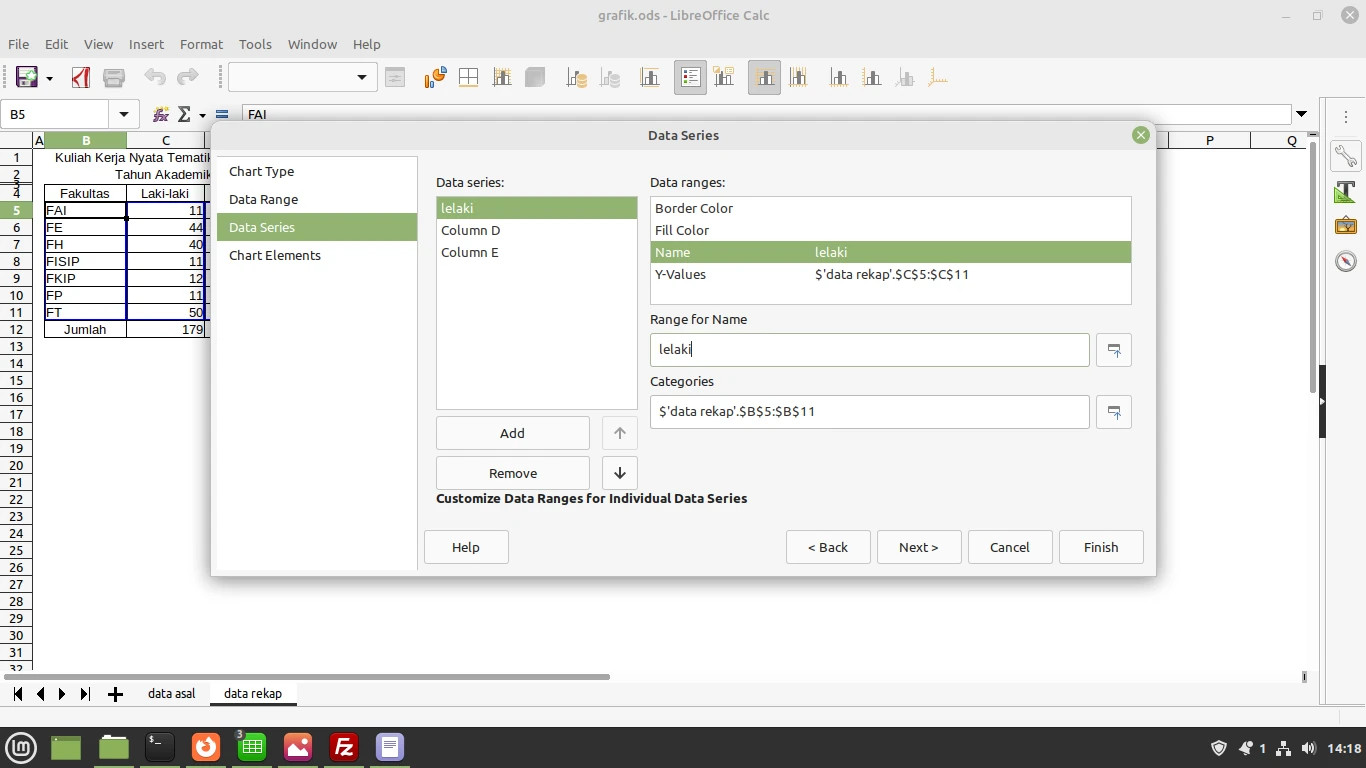1366x768 pixels.
Task: Click the Data Ranges toolbar icon
Action: 502,78
